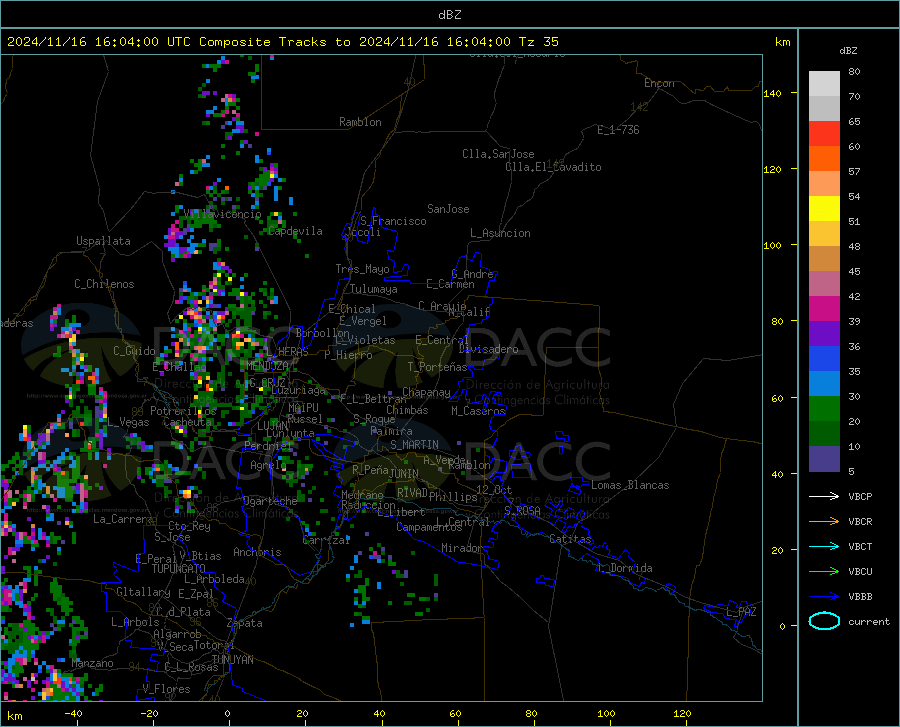Screen dimensions: 900x727
Task: Click the 80 dBZ scale value
Action: pyautogui.click(x=854, y=72)
